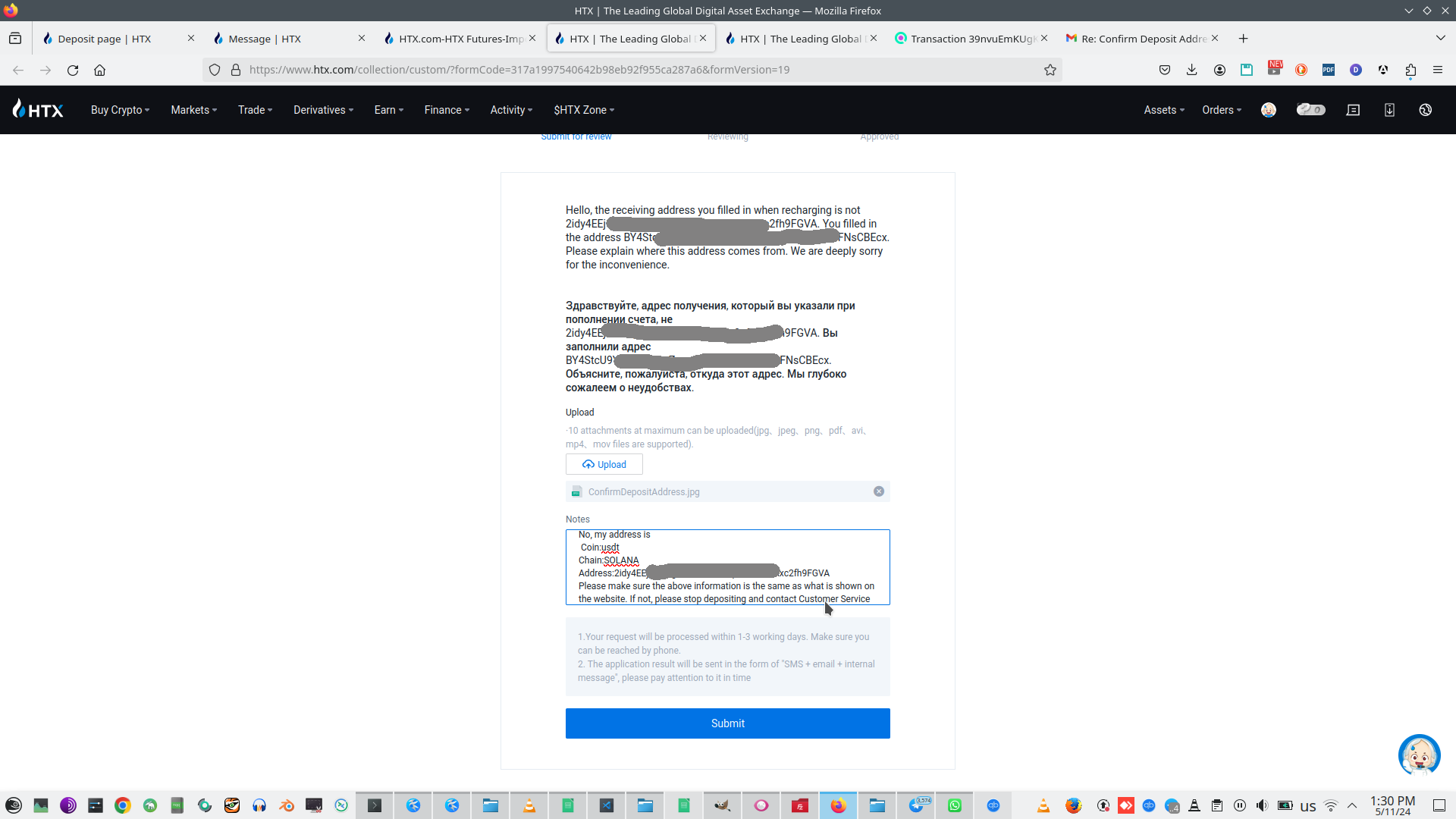Image resolution: width=1456 pixels, height=819 pixels.
Task: Reload the current page
Action: point(73,70)
